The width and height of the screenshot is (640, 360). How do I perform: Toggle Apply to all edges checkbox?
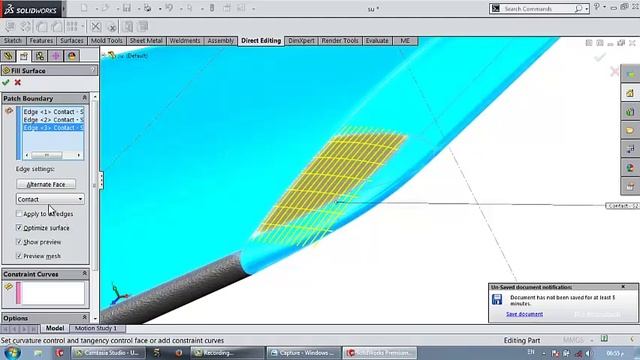pyautogui.click(x=19, y=213)
